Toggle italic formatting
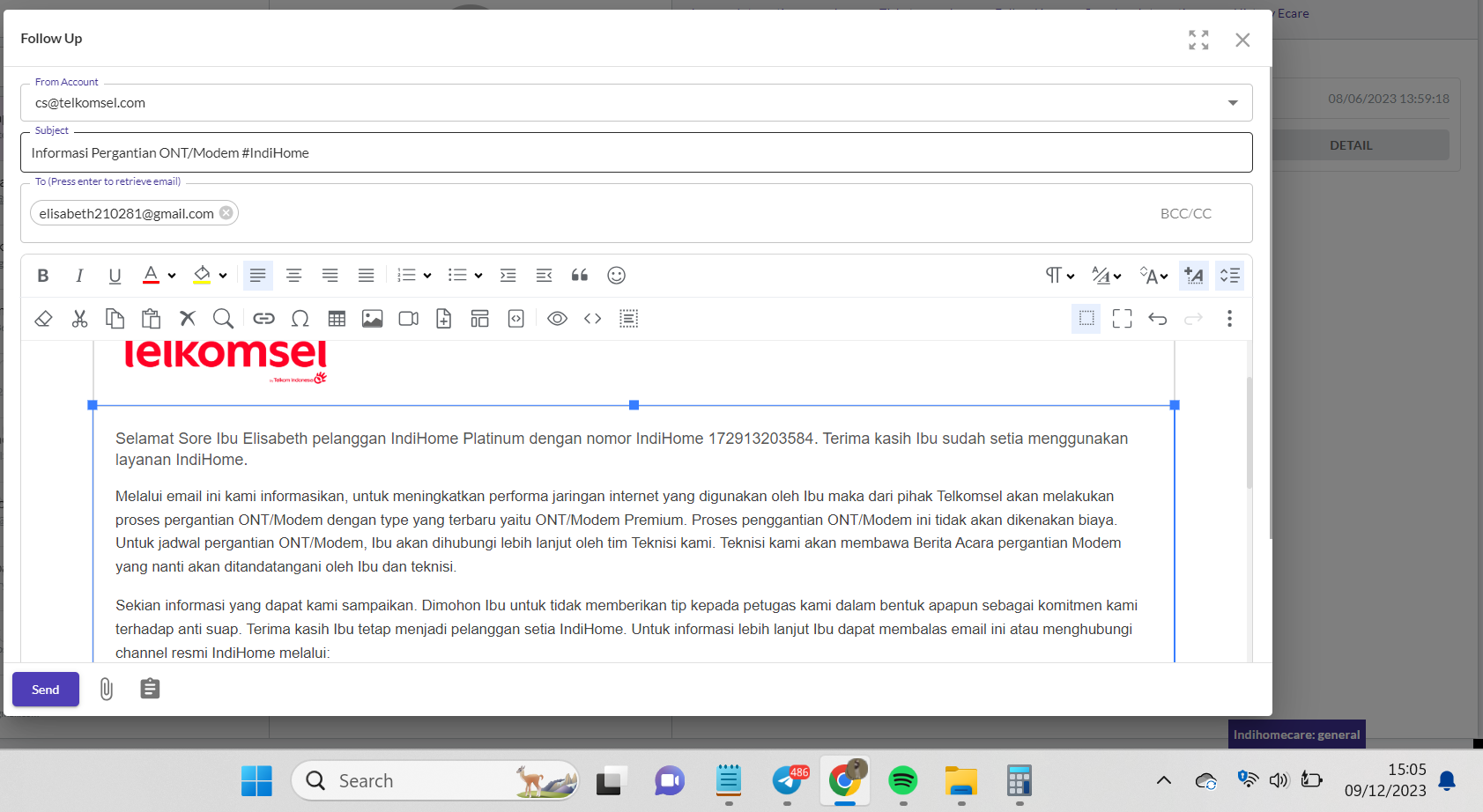The image size is (1483, 812). click(79, 276)
